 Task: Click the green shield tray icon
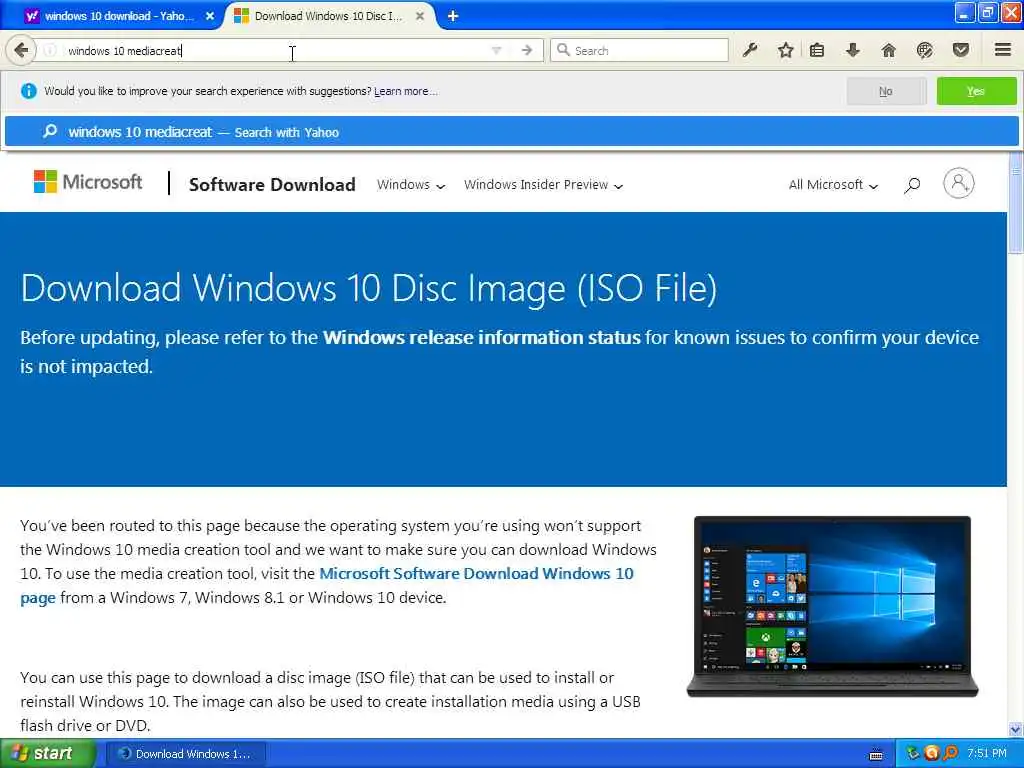click(x=913, y=754)
